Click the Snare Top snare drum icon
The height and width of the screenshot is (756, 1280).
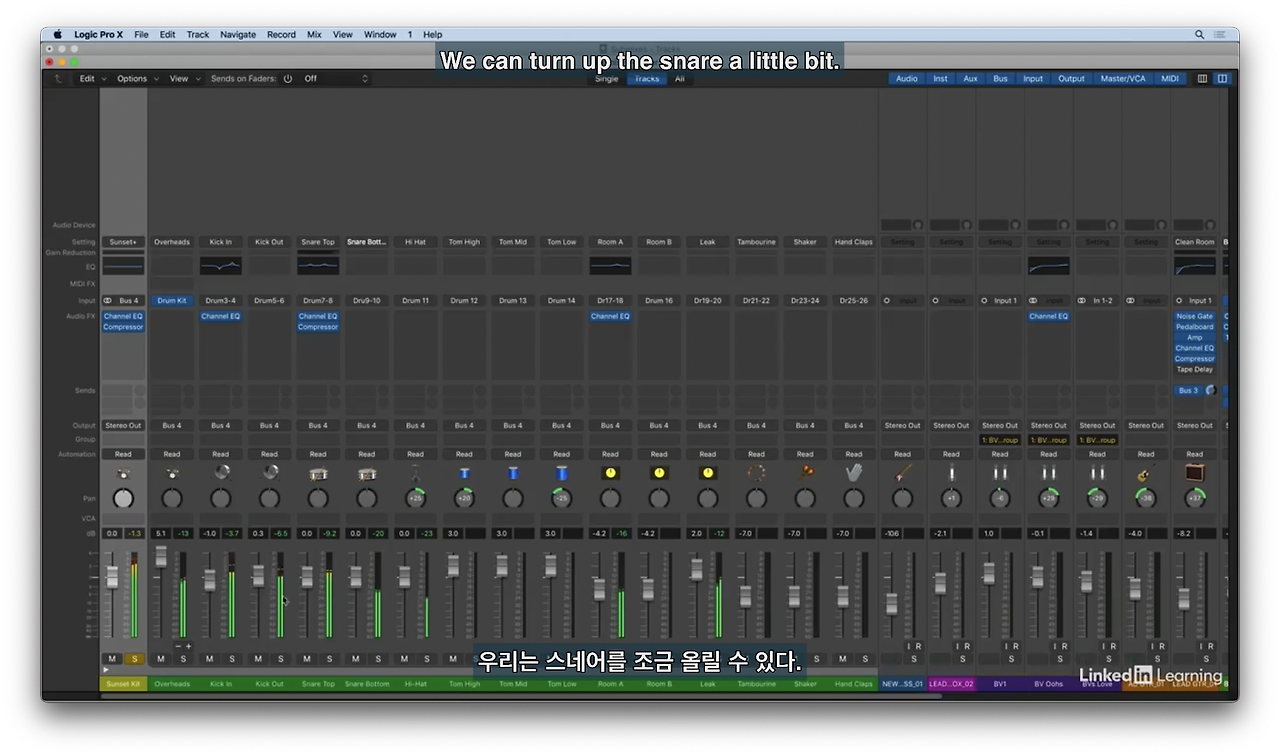(x=318, y=473)
